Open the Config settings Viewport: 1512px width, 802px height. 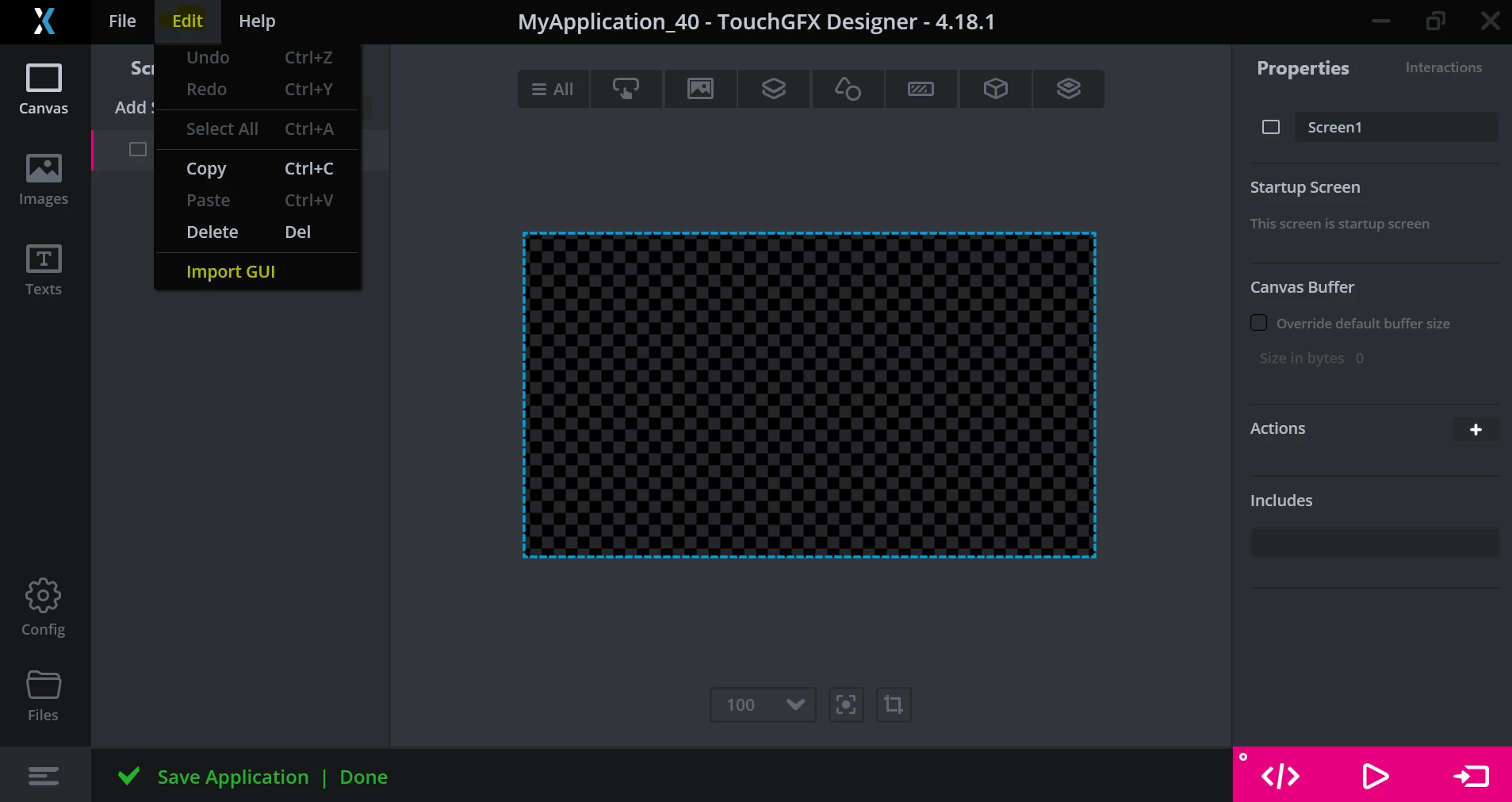pos(44,608)
